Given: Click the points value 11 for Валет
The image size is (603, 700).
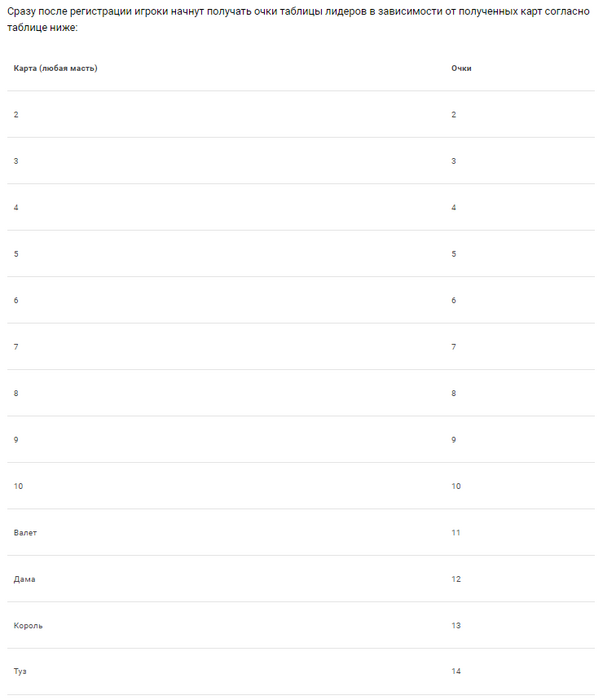Looking at the screenshot, I should 456,533.
